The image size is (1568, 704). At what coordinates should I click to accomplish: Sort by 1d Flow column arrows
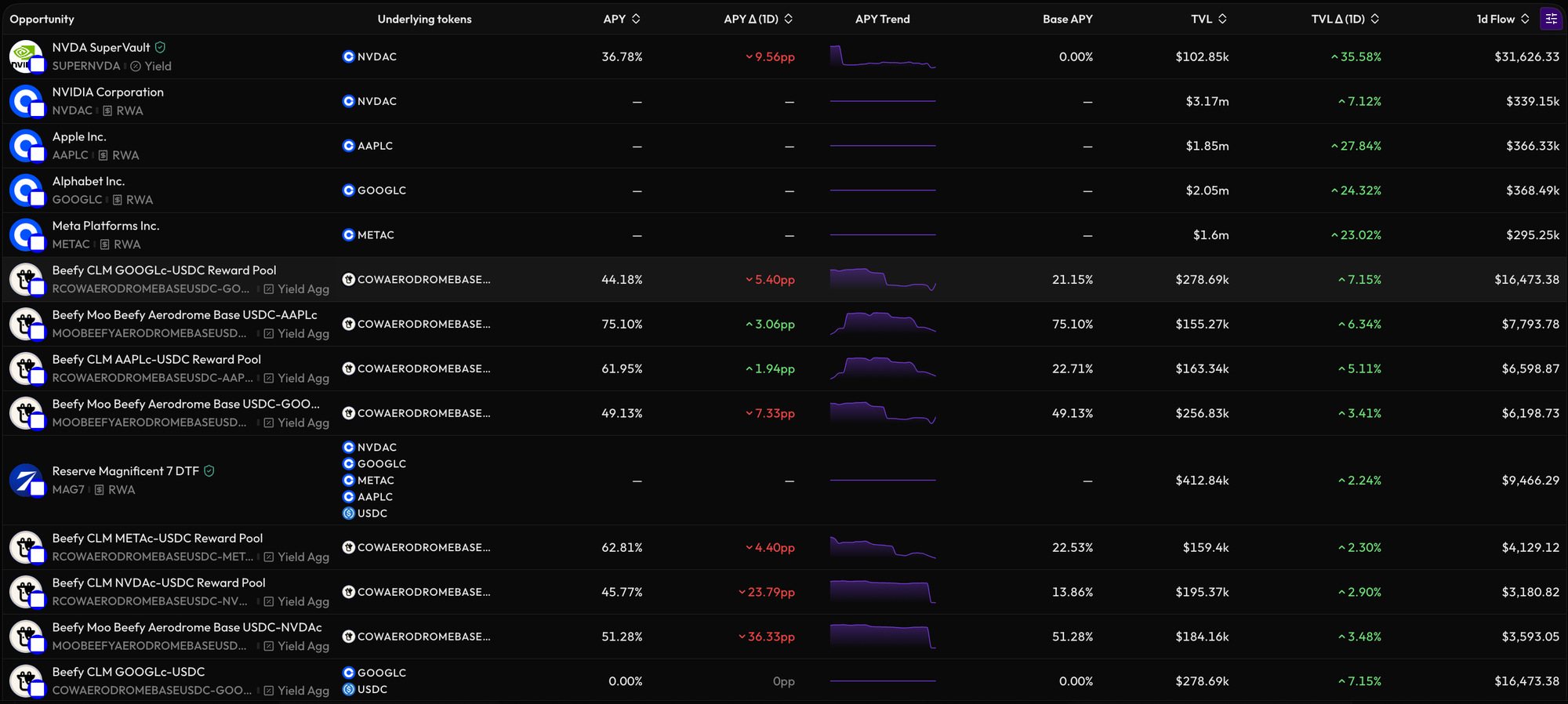[1525, 19]
